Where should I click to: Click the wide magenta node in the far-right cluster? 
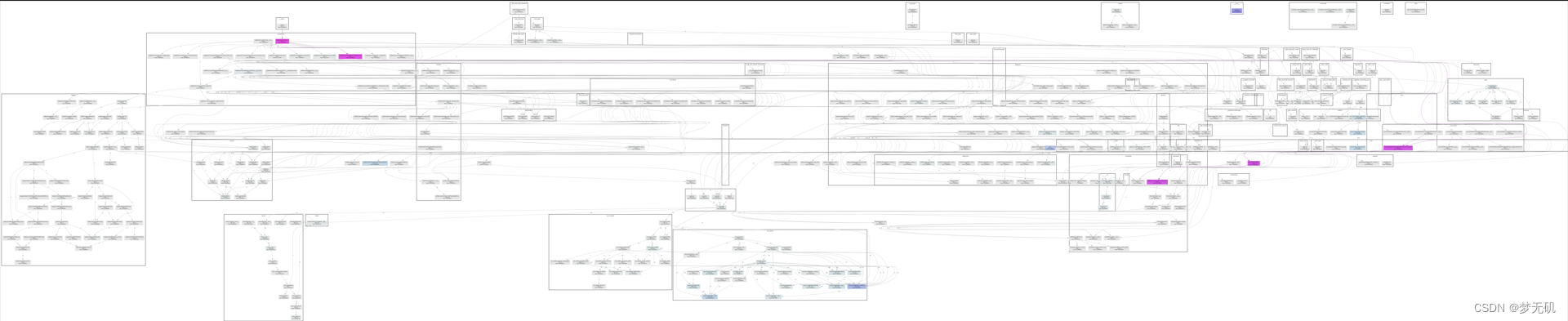coord(1397,148)
